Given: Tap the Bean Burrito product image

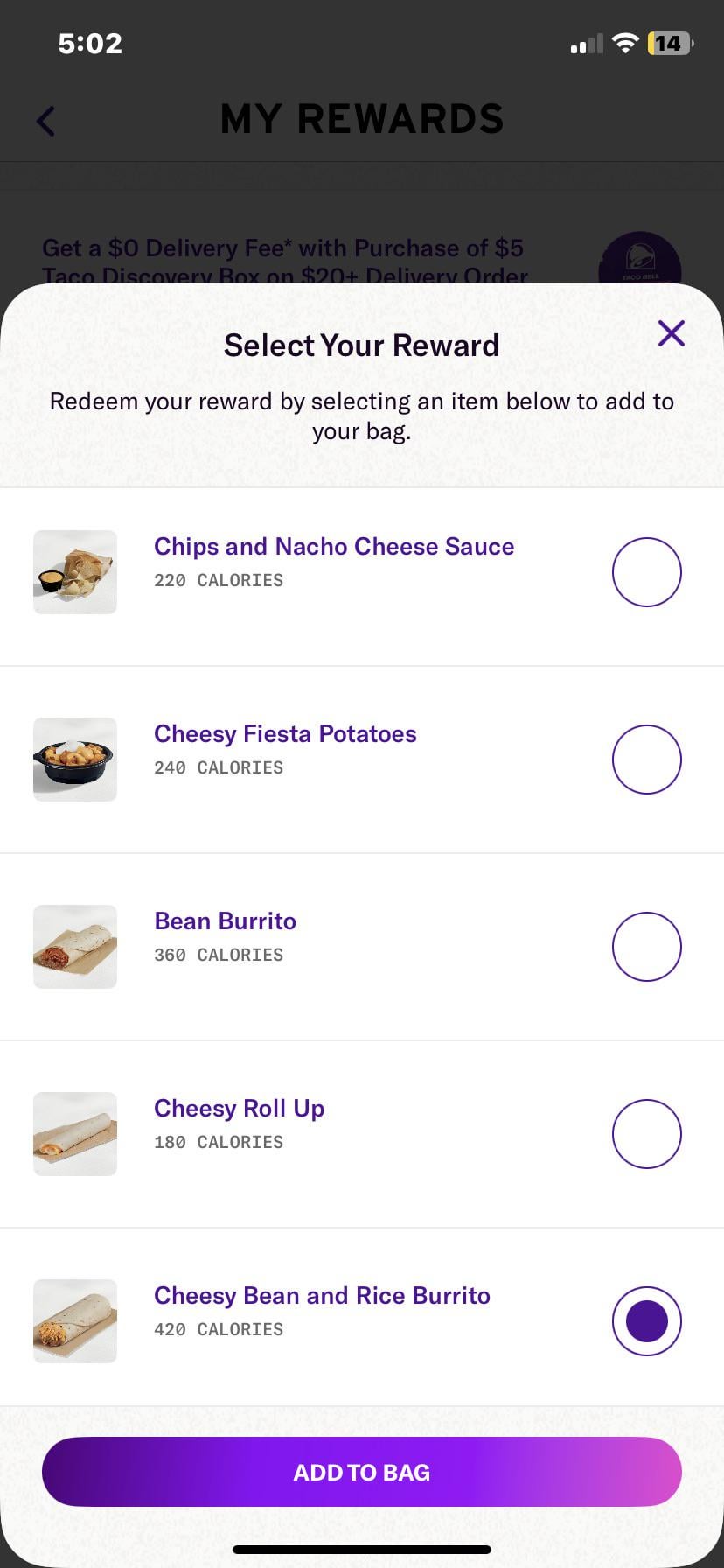Looking at the screenshot, I should coord(75,947).
